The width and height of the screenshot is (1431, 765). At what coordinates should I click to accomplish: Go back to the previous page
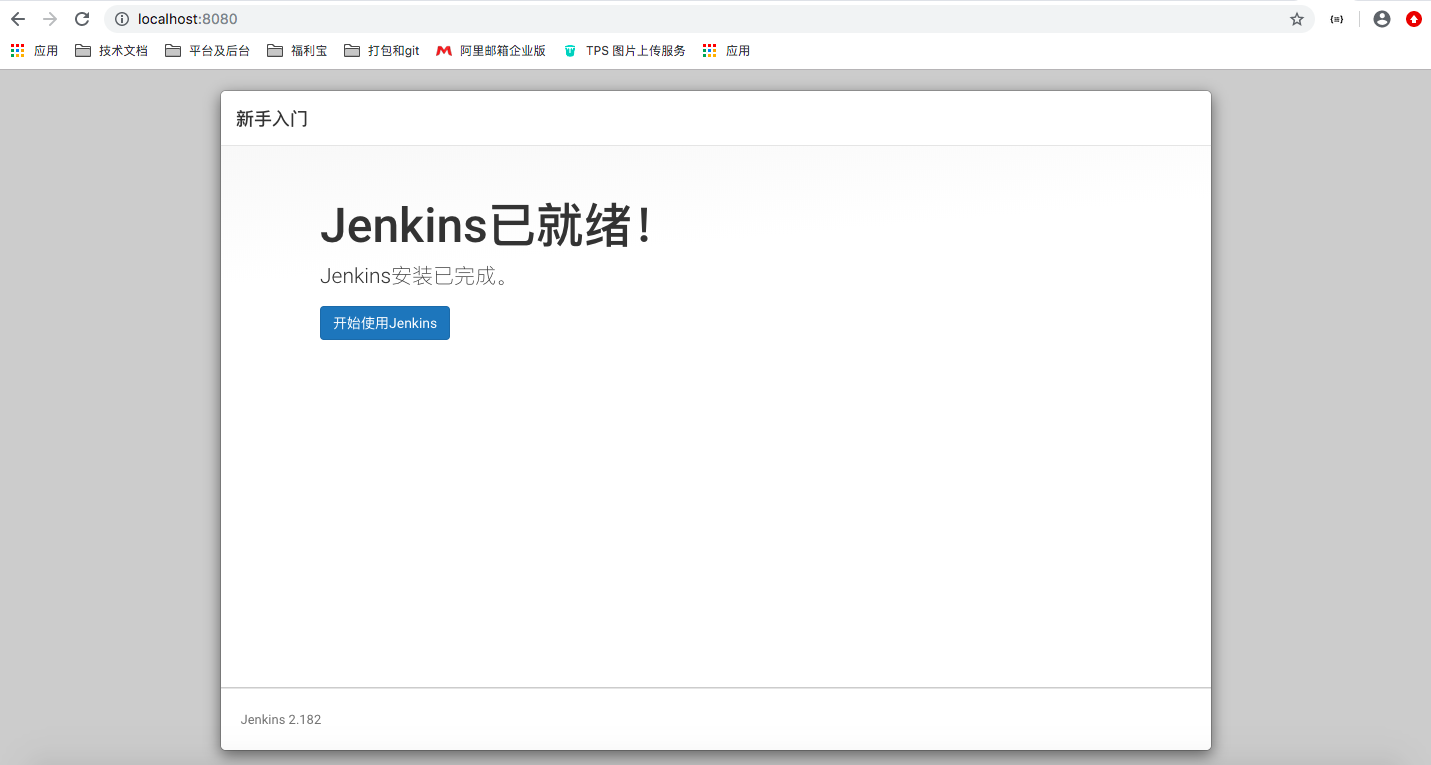tap(18, 19)
